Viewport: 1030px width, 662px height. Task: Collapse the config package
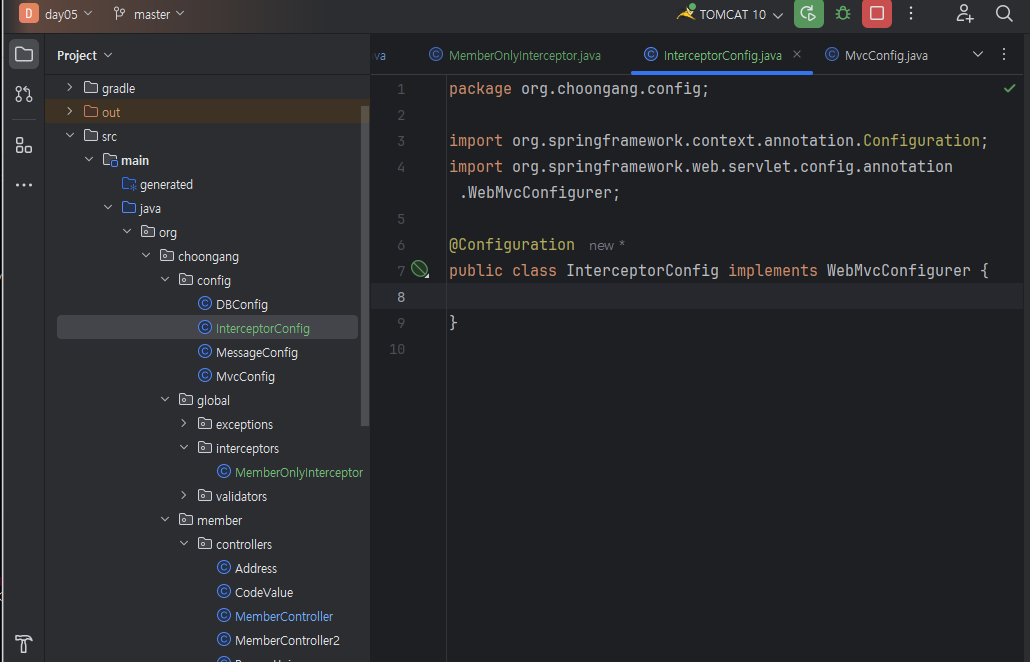[165, 280]
